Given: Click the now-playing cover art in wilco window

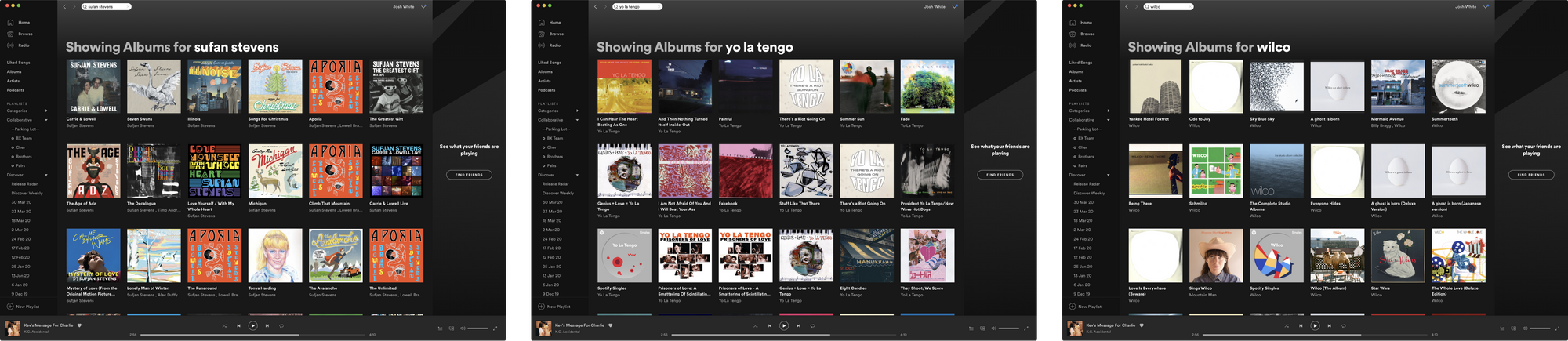Looking at the screenshot, I should (1075, 328).
